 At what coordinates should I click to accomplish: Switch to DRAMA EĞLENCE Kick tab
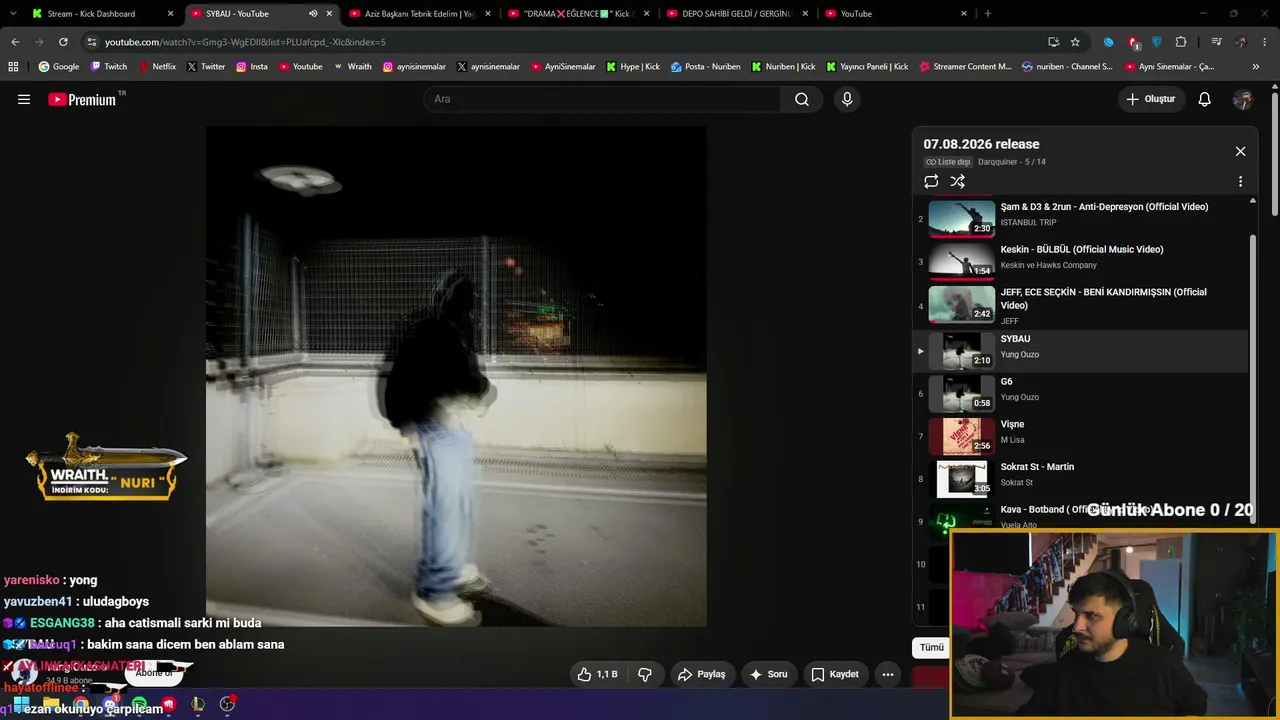pyautogui.click(x=577, y=14)
